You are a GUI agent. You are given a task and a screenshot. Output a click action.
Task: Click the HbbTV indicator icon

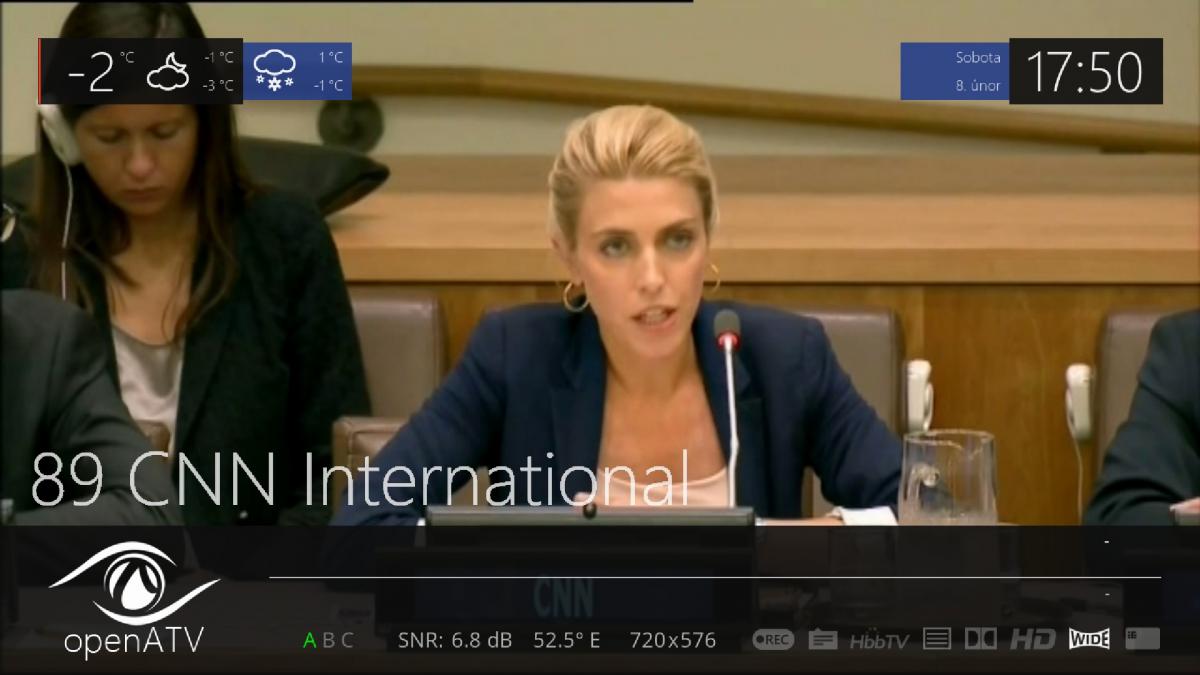[879, 641]
